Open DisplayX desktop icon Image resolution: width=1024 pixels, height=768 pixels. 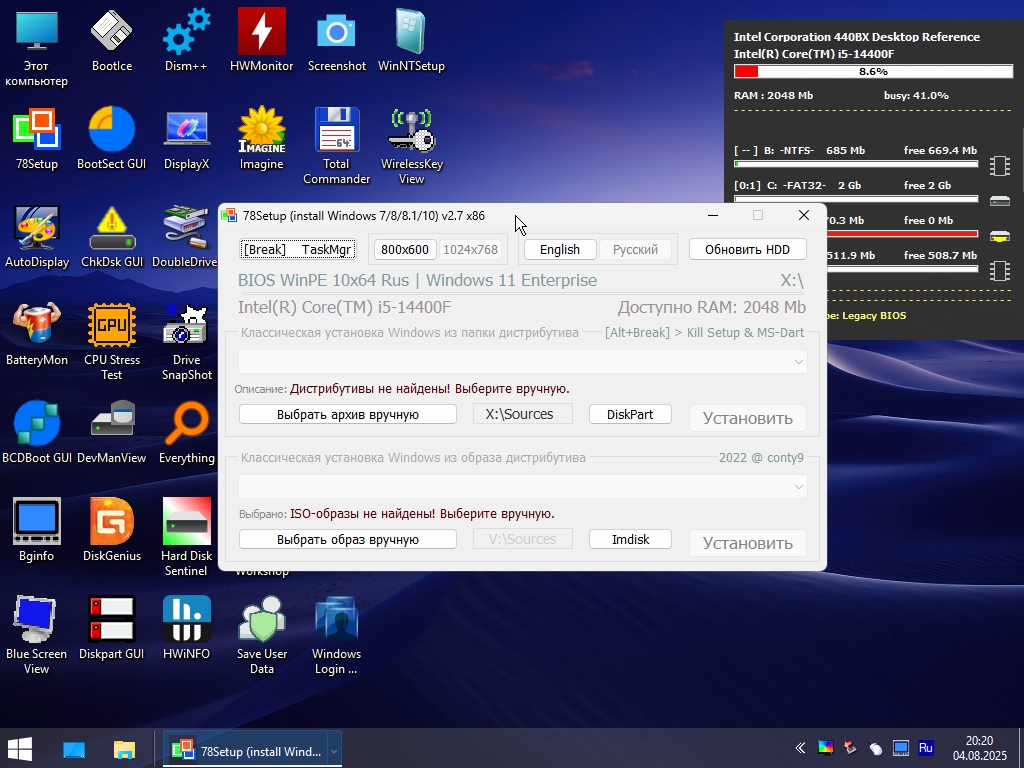(x=186, y=138)
